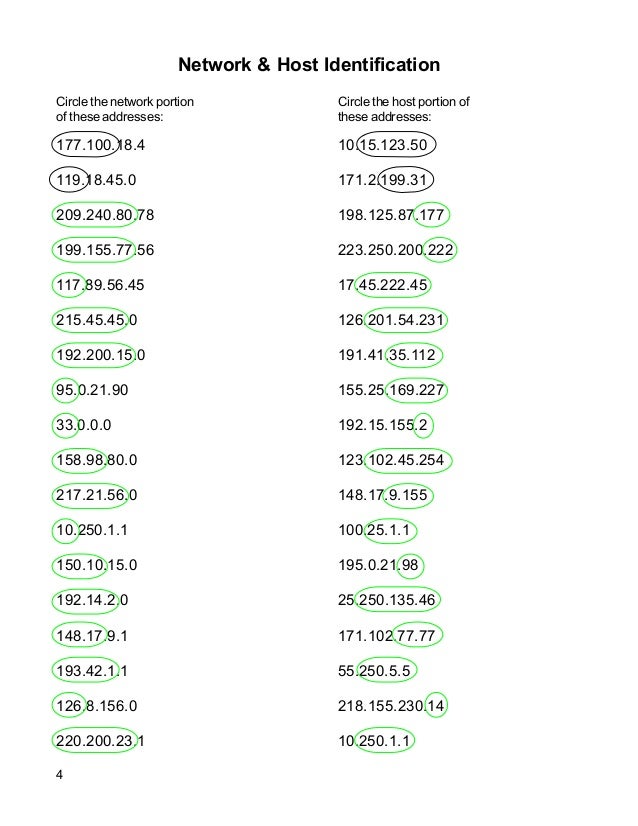Click the address 223.250.200.222
This screenshot has height=826, width=638.
[396, 250]
